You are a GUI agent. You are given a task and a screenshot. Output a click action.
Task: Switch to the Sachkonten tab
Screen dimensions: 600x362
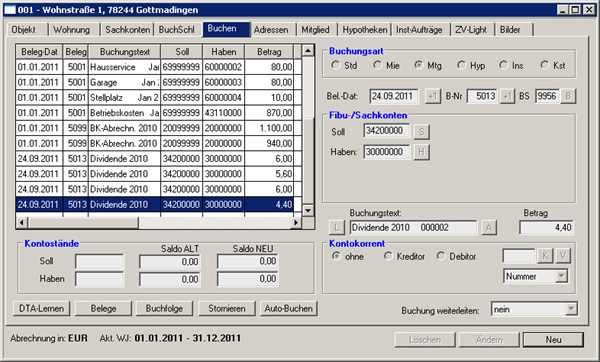(x=127, y=30)
